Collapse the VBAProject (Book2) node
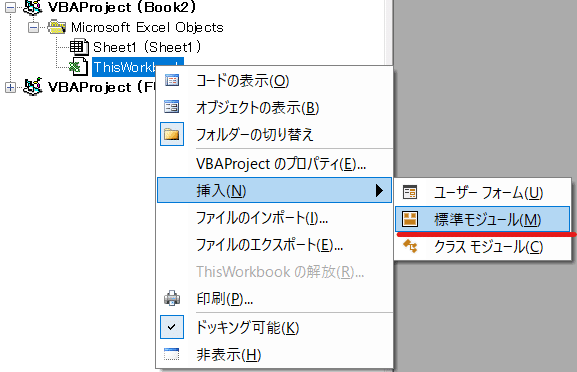This screenshot has height=372, width=577. pos(11,8)
